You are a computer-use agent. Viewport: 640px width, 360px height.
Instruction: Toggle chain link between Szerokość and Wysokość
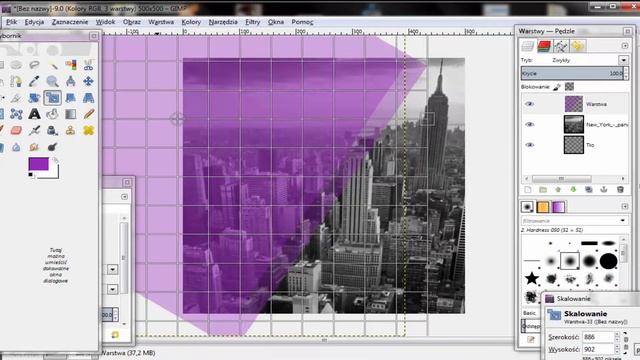[x=626, y=343]
